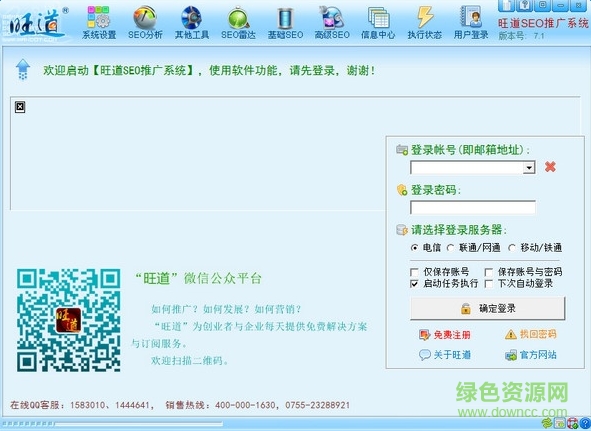591x431 pixels.
Task: Launch the SEO雷达 tool
Action: (x=238, y=23)
